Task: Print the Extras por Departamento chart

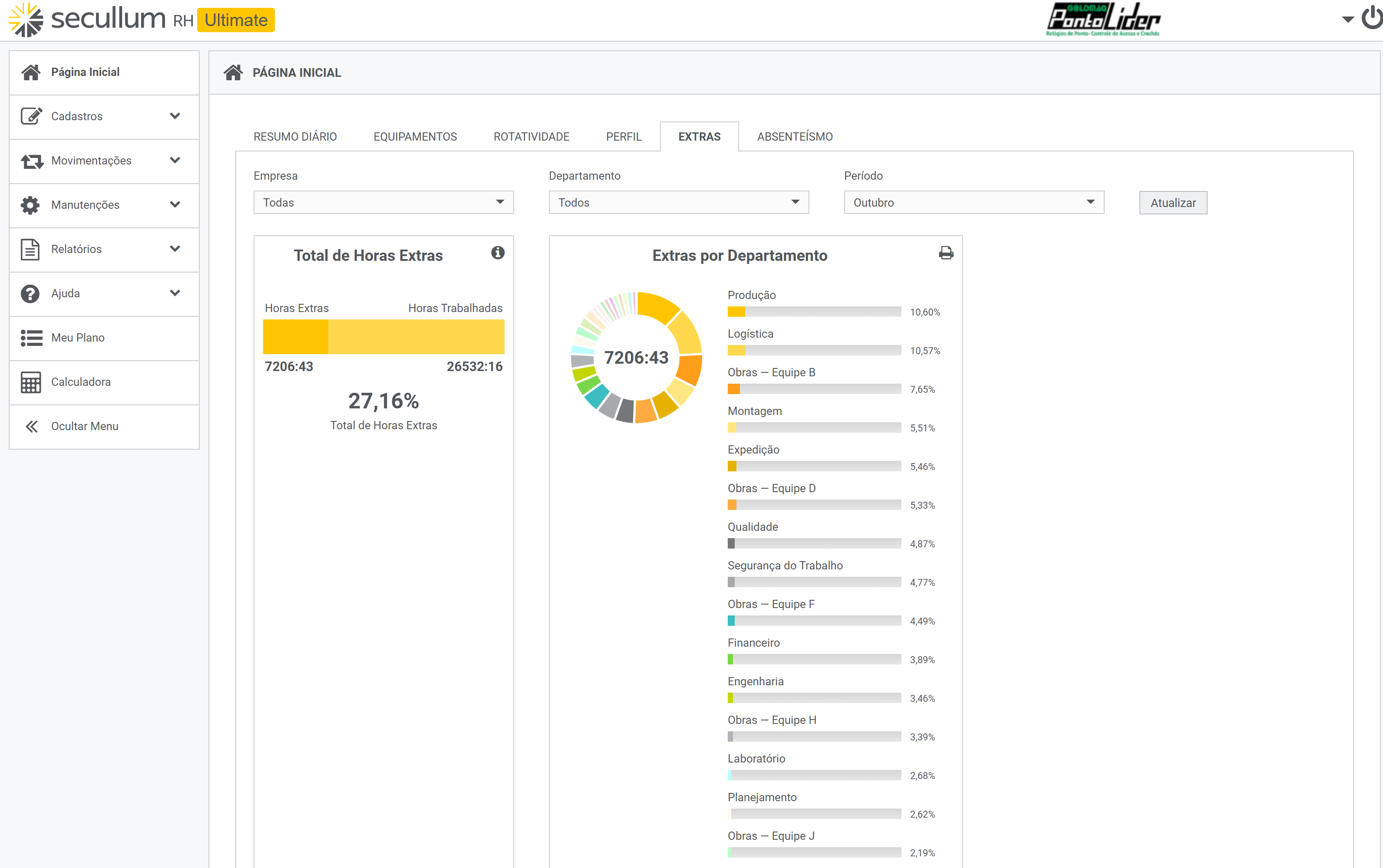Action: coord(946,253)
